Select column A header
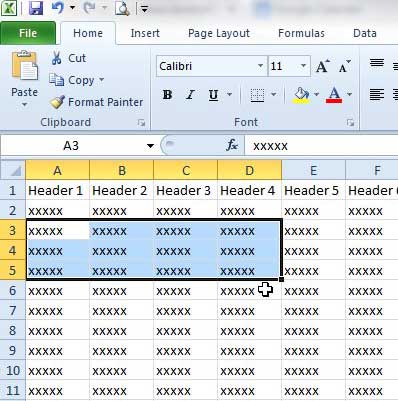 pyautogui.click(x=57, y=170)
